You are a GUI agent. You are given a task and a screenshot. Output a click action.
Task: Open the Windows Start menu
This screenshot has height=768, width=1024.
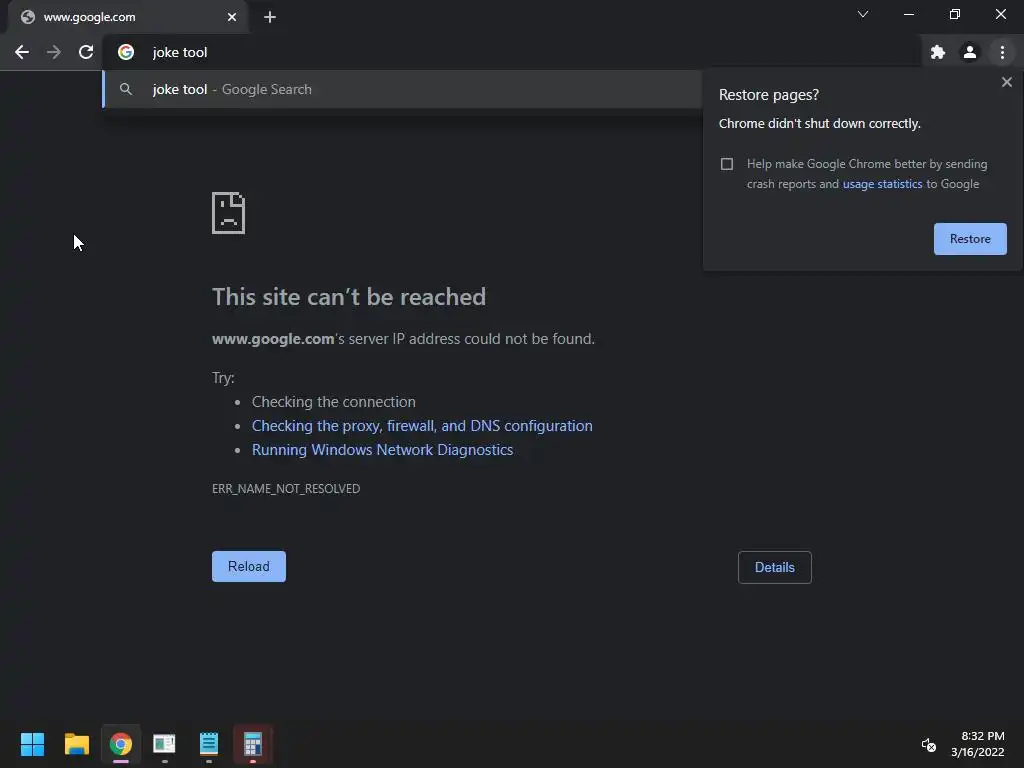coord(32,744)
